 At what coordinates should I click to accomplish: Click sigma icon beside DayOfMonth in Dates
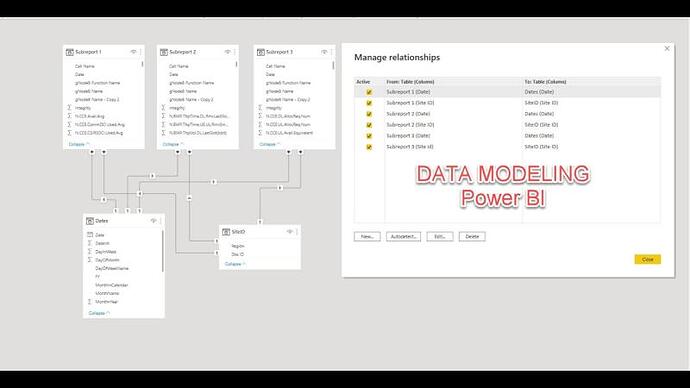pos(90,260)
